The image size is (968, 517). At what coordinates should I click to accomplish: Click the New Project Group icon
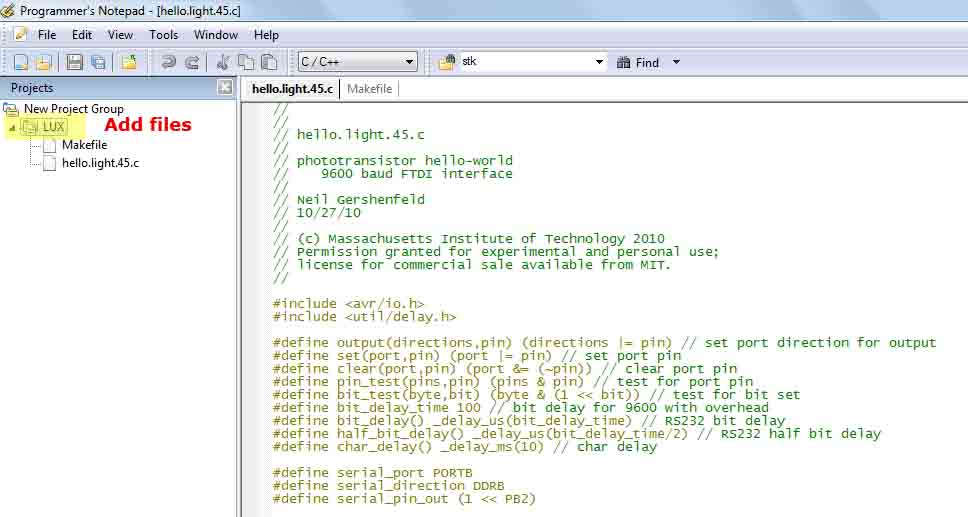click(10, 109)
